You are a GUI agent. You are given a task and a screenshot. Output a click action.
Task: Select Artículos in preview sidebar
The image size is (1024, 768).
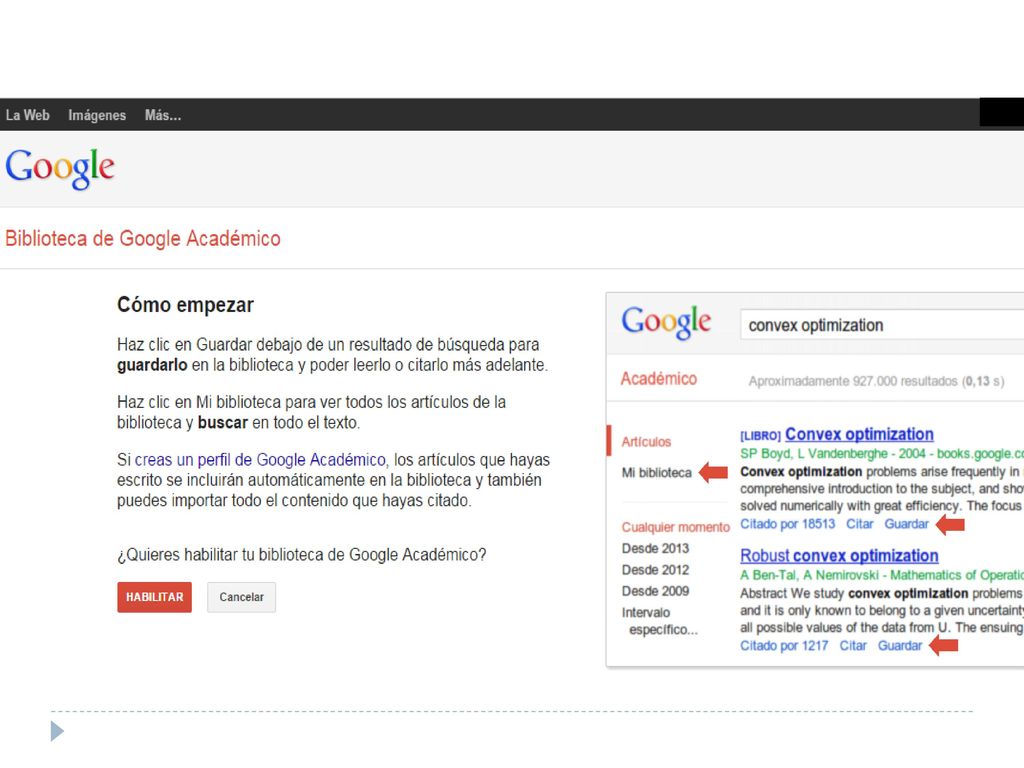coord(646,441)
